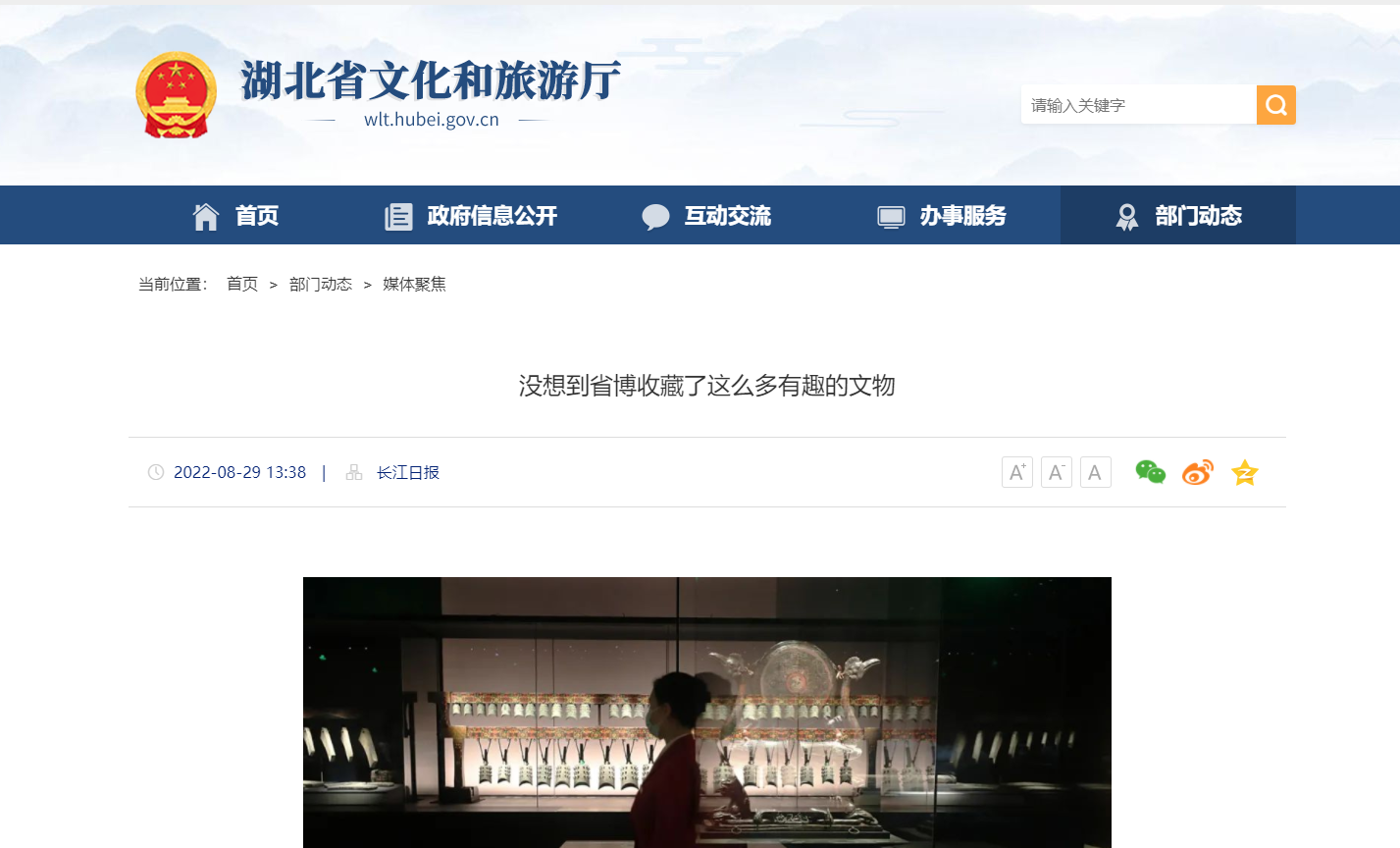
Task: Click the 部门动态 breadcrumb link
Action: click(321, 284)
